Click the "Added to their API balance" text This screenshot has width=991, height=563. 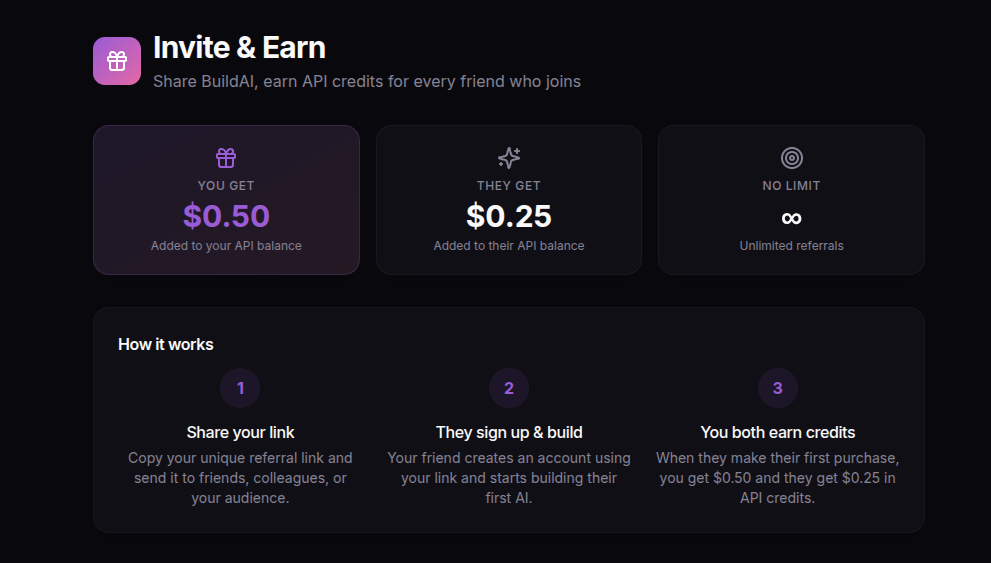509,246
